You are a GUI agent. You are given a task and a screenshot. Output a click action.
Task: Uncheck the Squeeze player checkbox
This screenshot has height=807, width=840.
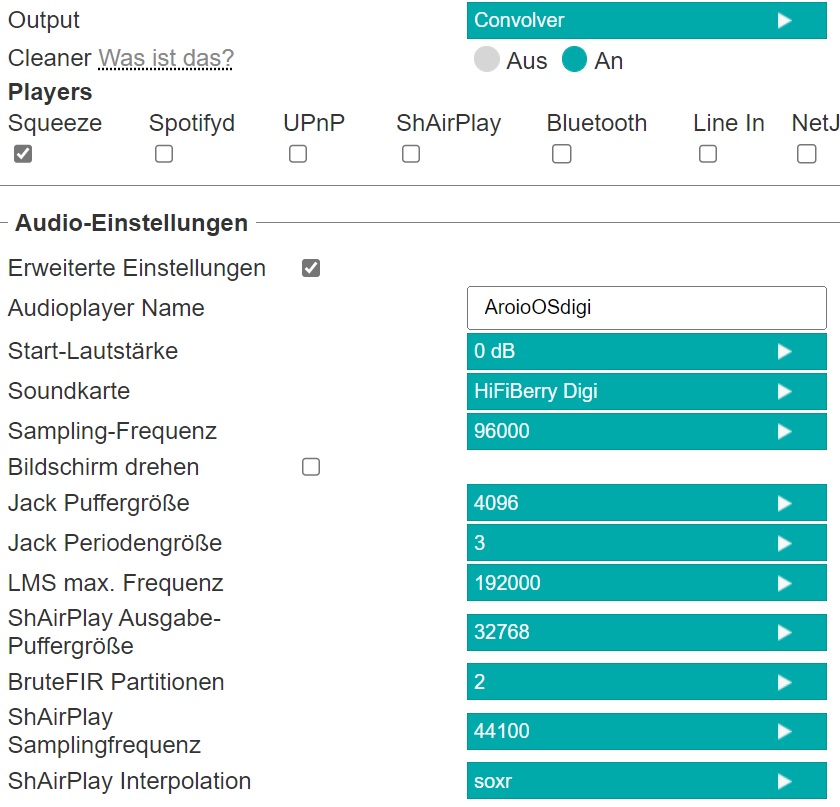(23, 154)
